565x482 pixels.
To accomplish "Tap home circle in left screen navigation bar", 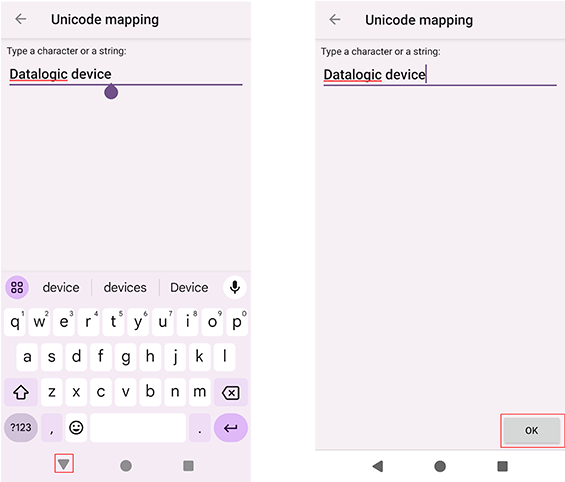I will pos(126,465).
